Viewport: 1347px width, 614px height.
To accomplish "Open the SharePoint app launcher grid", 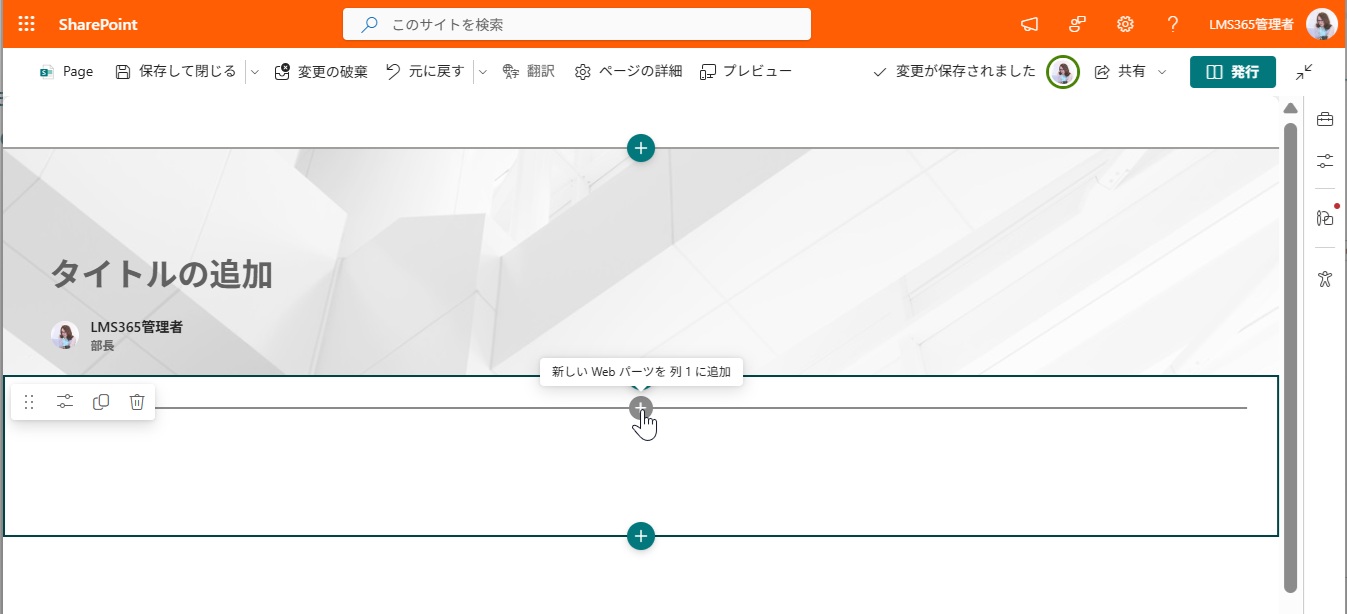I will (x=27, y=24).
